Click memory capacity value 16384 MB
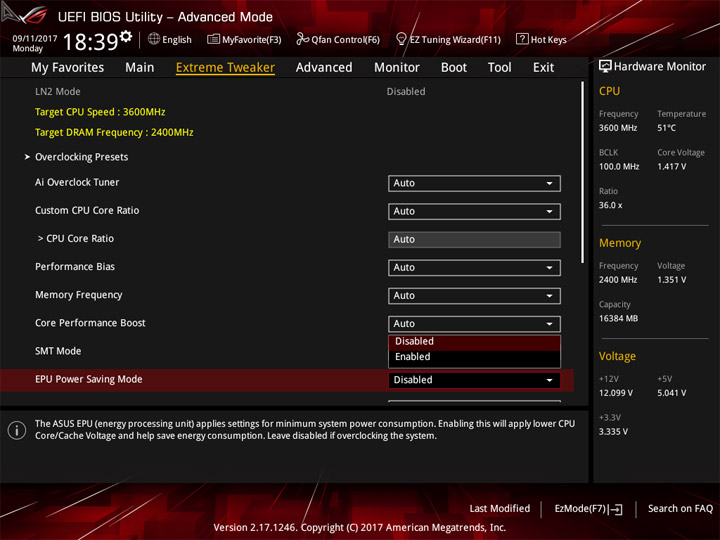The width and height of the screenshot is (720, 540). coord(619,319)
